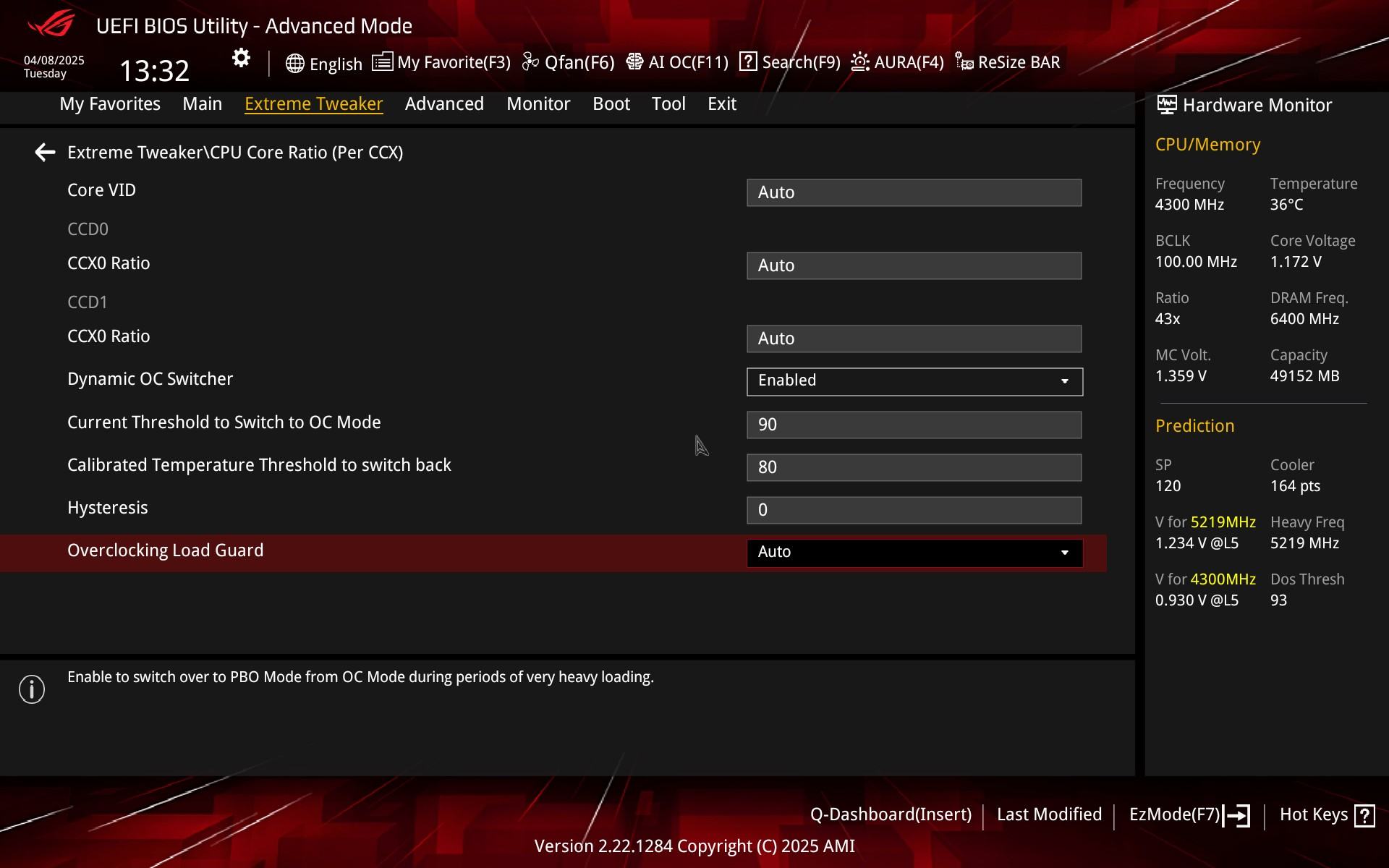Switch to the Monitor tab

pyautogui.click(x=538, y=104)
